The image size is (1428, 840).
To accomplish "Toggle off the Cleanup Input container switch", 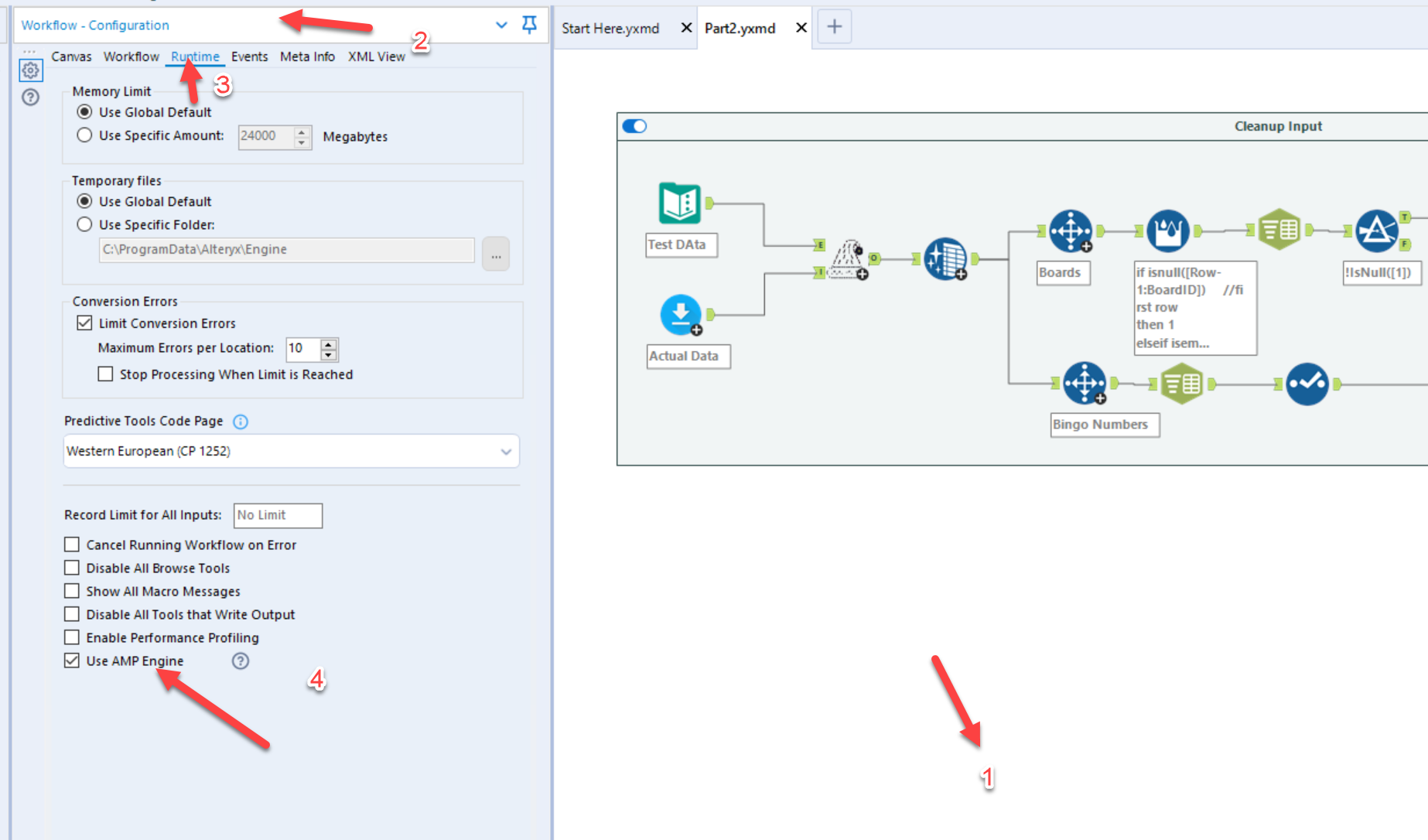I will [x=634, y=125].
